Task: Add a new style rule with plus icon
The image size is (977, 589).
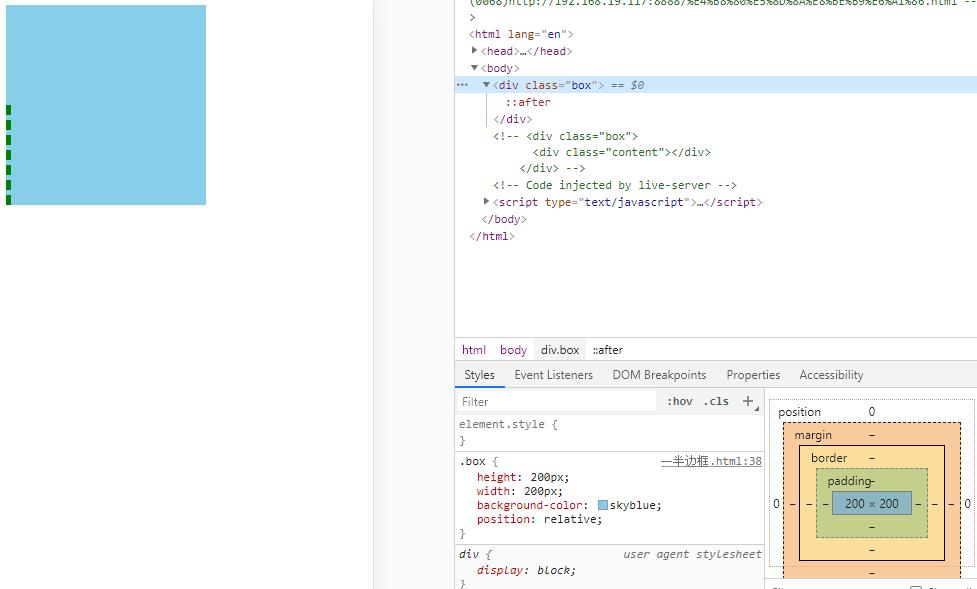Action: (748, 401)
